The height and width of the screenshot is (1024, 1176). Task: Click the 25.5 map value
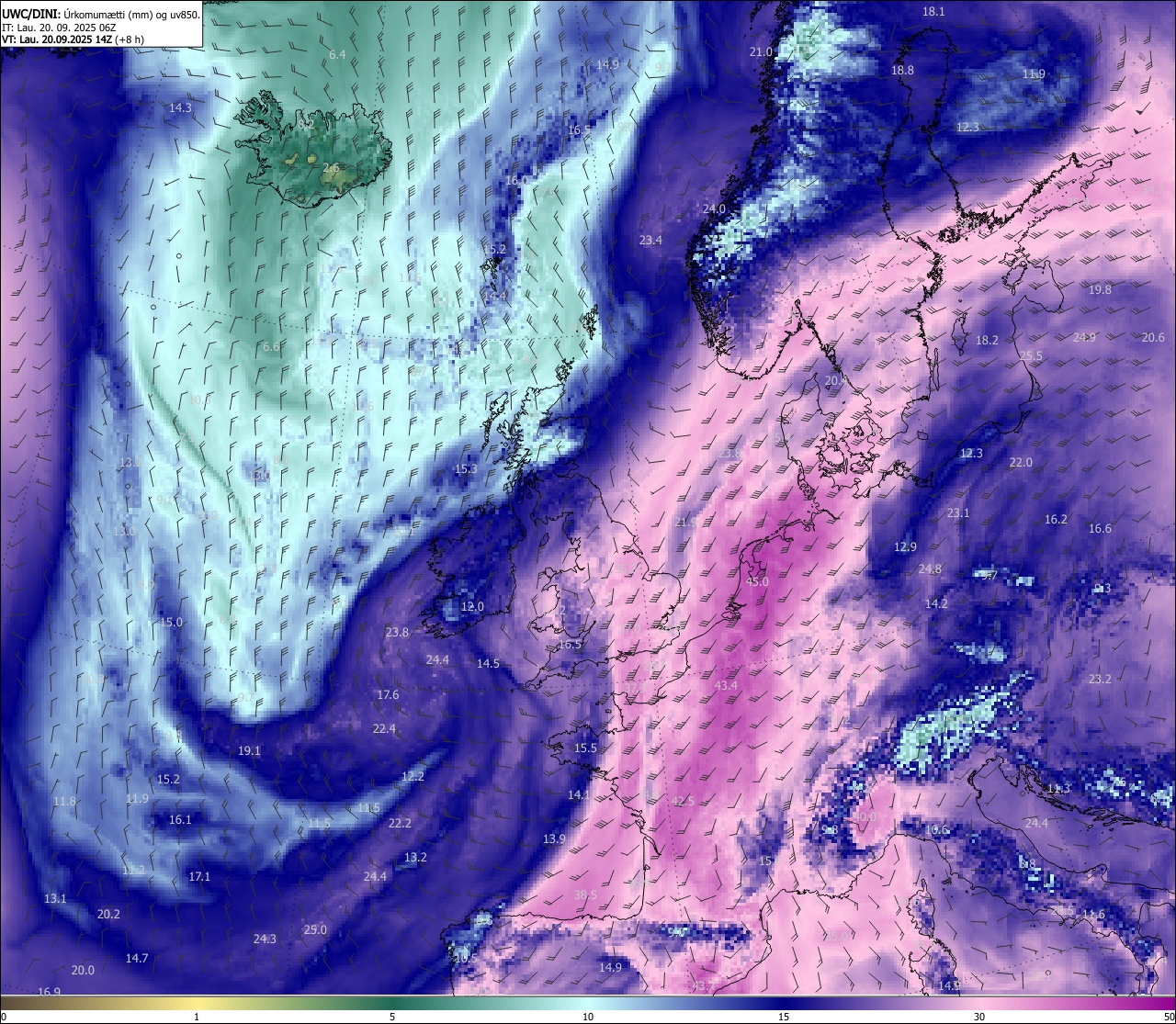[1031, 356]
